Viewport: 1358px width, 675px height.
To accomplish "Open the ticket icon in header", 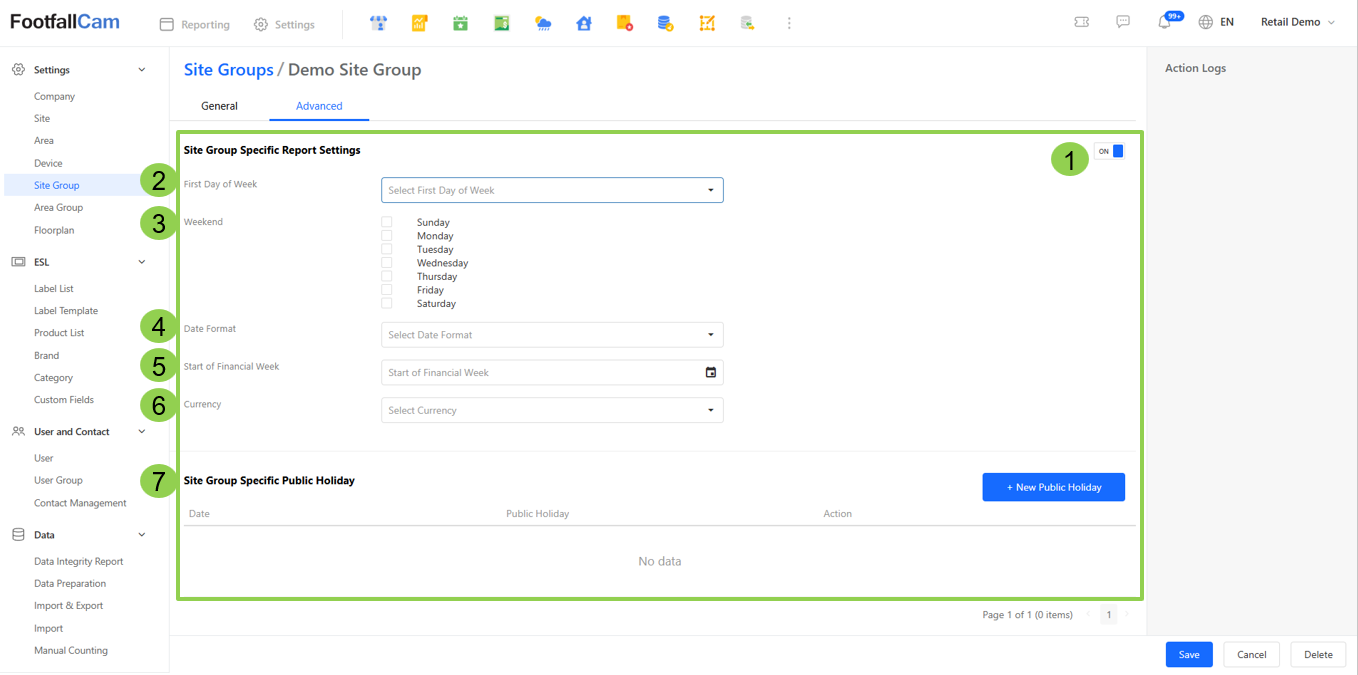I will coord(1081,22).
